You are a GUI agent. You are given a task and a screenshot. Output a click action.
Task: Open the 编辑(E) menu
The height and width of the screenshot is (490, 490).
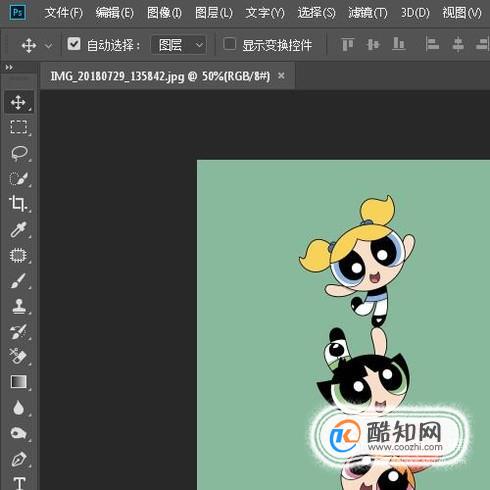coord(115,13)
